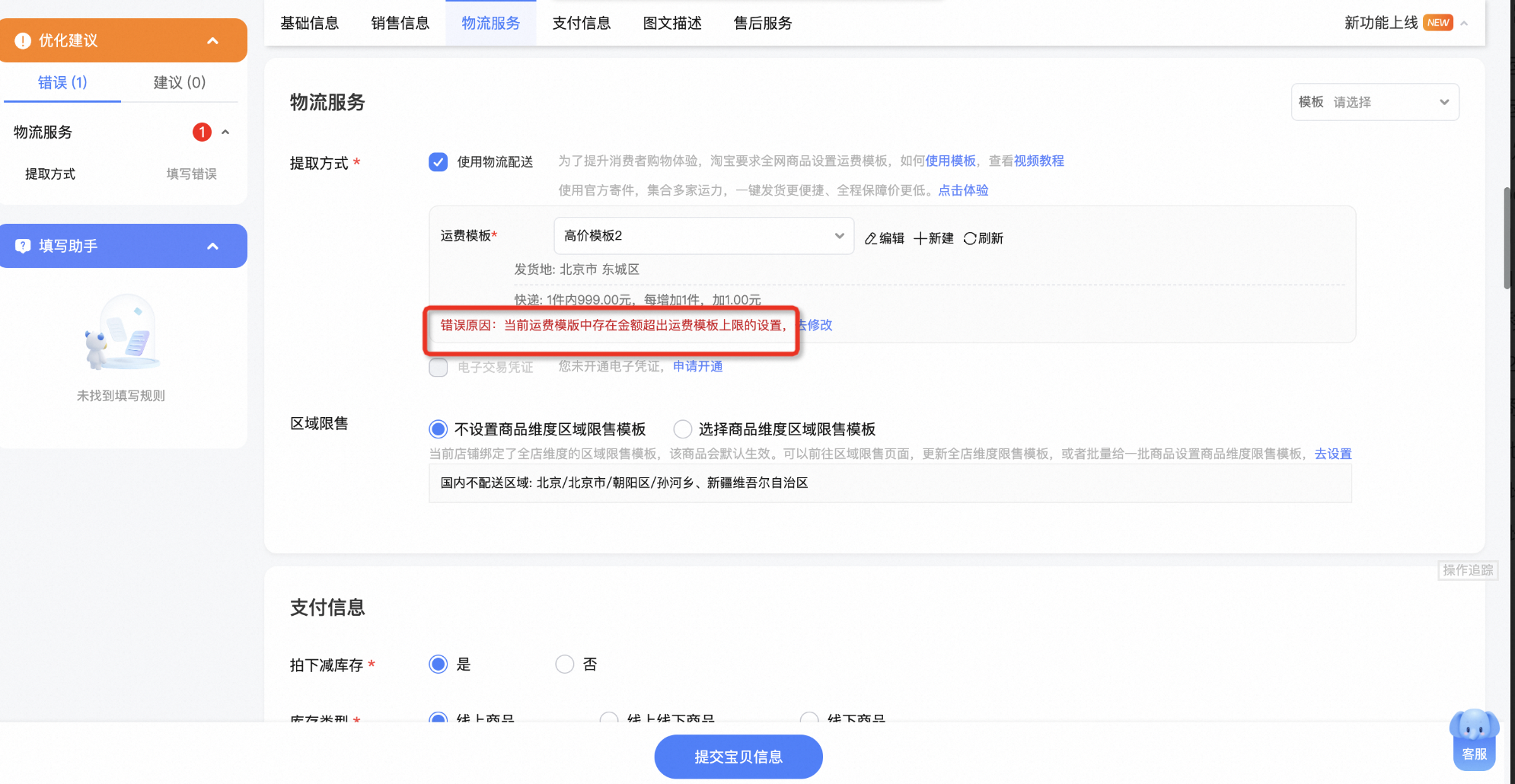Select 是 for 拍下减库存
This screenshot has width=1515, height=784.
coord(438,664)
